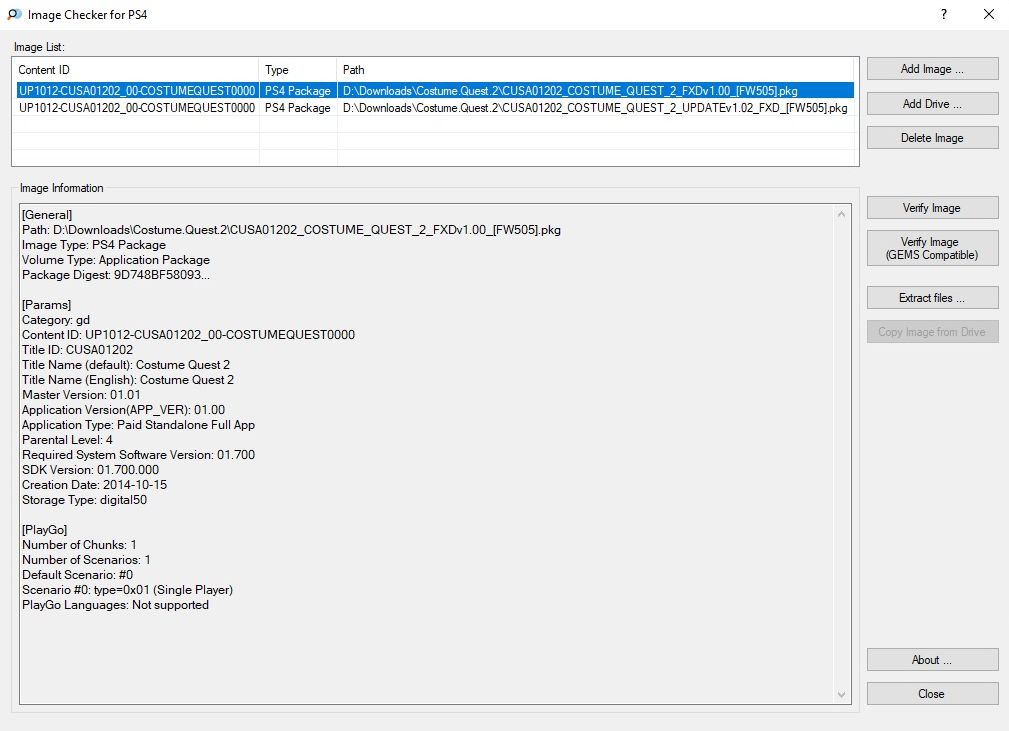Click the PlayGo Languages: Not supported line
1009x731 pixels.
coord(115,606)
